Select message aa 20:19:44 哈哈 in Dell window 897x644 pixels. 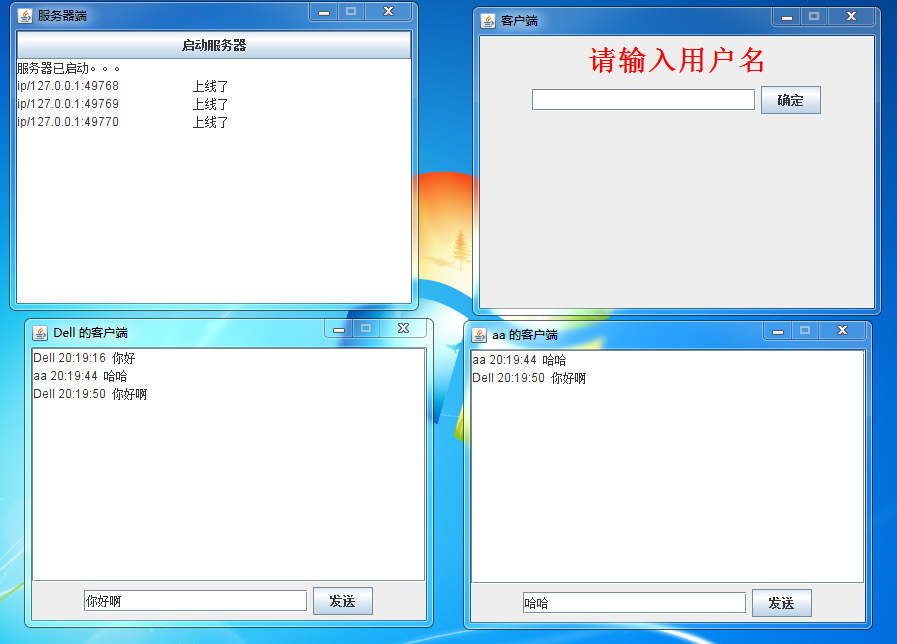[x=80, y=376]
